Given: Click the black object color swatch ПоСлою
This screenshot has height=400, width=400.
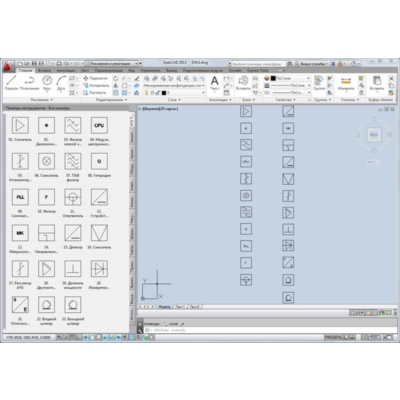Looking at the screenshot, I should coord(273,78).
